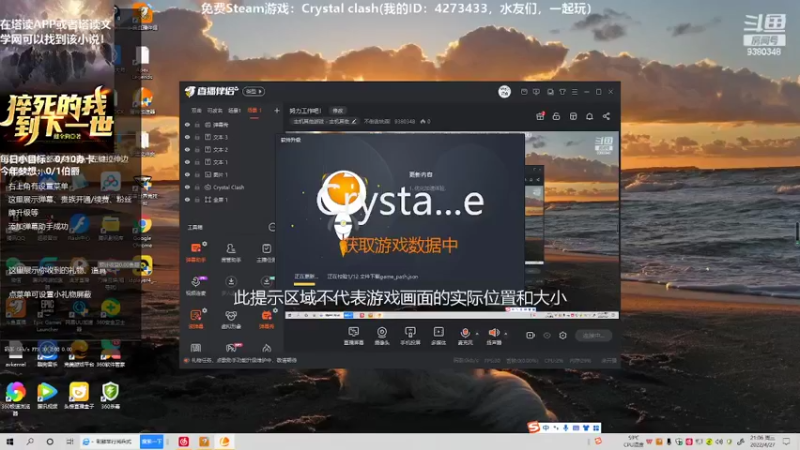
Task: Mute the speaker sound icon
Action: click(493, 335)
